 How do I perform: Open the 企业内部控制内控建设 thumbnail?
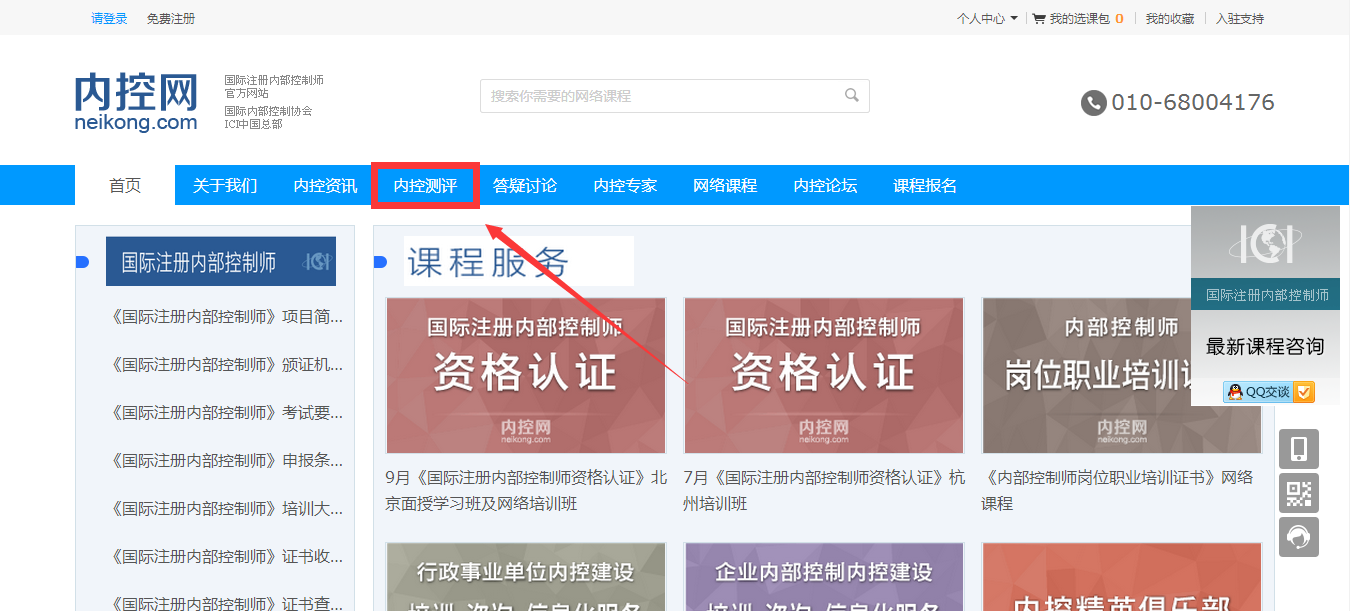pos(823,577)
